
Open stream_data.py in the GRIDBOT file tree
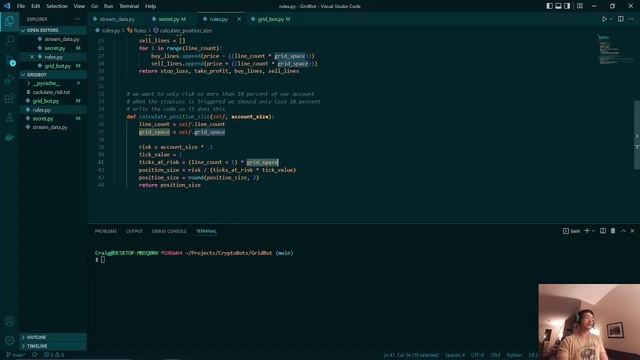click(x=53, y=127)
